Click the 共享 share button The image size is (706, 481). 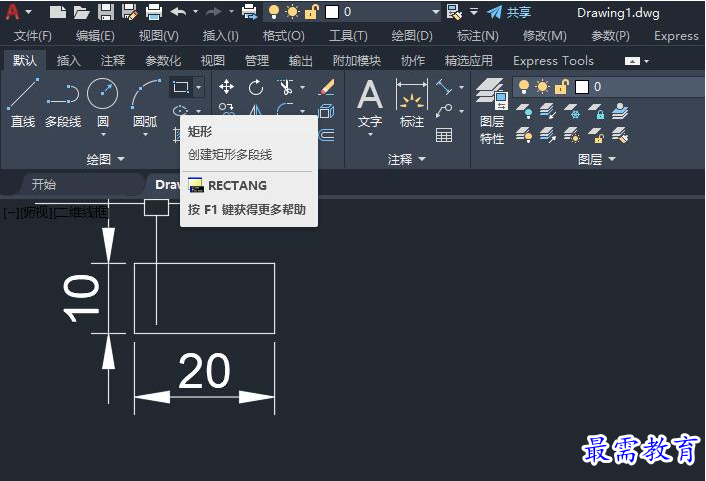click(509, 12)
